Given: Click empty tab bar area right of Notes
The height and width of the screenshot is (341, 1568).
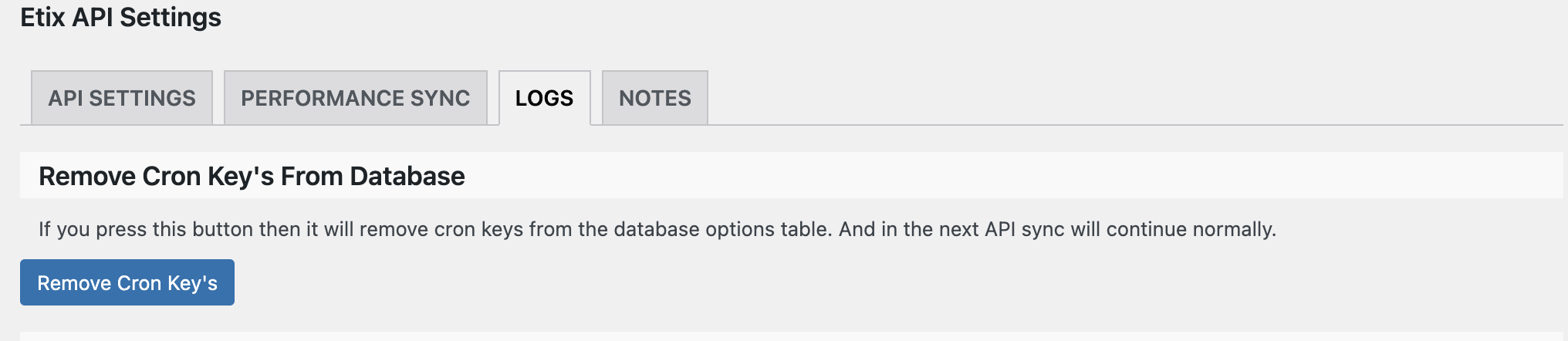Looking at the screenshot, I should coord(1080,98).
